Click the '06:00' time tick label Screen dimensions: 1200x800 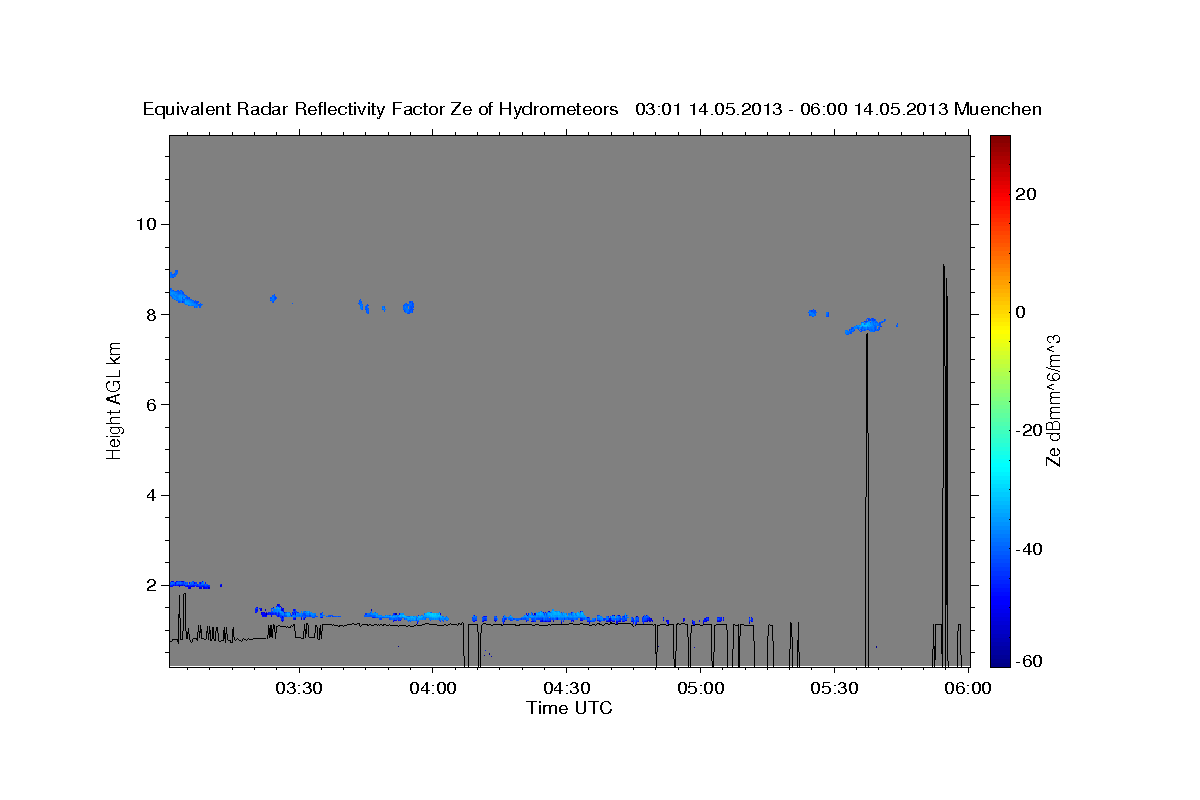point(968,688)
